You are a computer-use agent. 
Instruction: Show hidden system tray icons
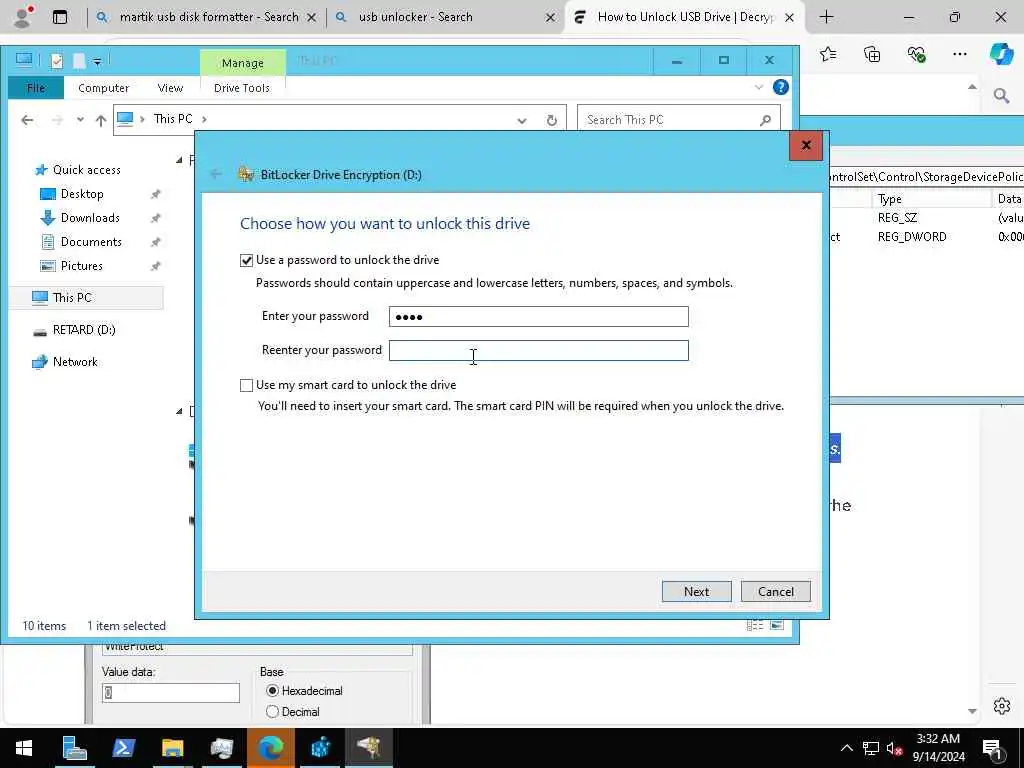tap(846, 748)
